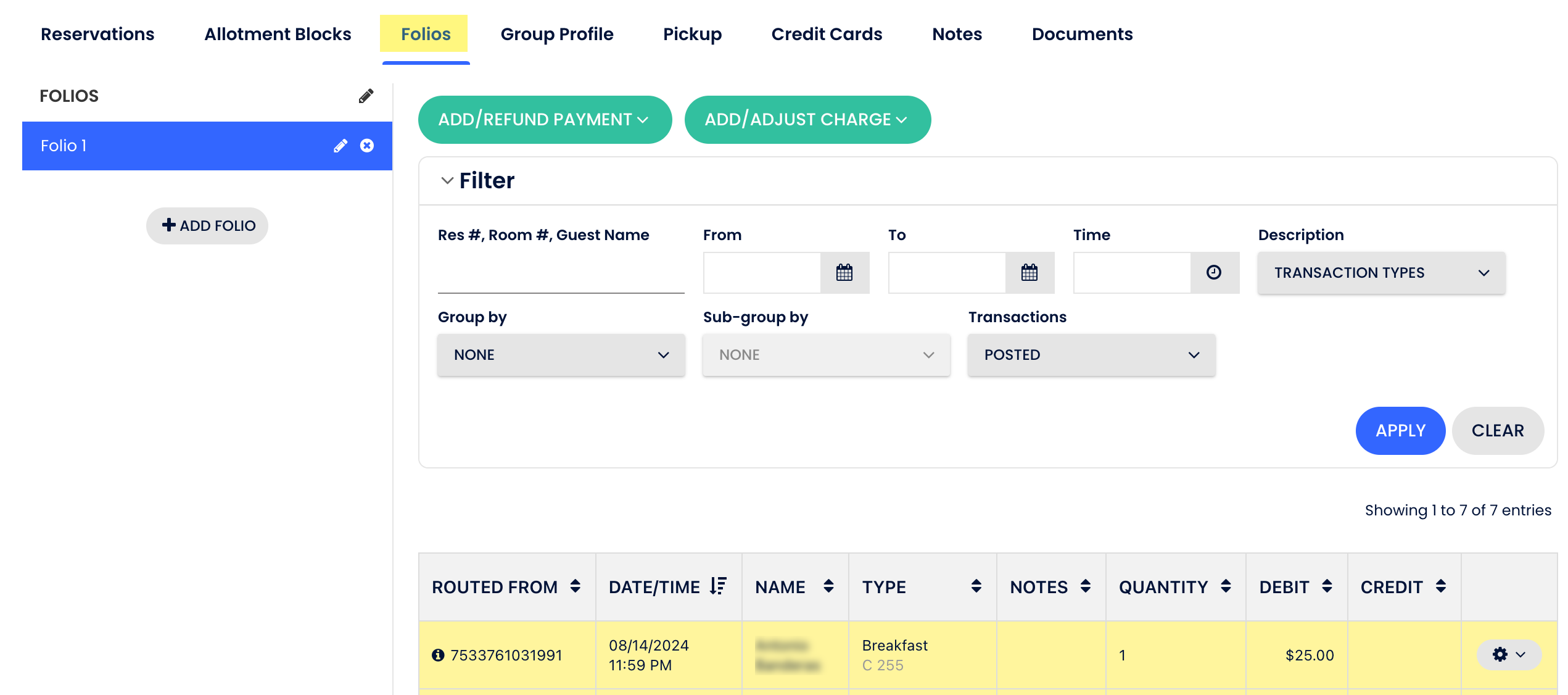Open the Group by dropdown
The height and width of the screenshot is (695, 1568).
pos(561,355)
